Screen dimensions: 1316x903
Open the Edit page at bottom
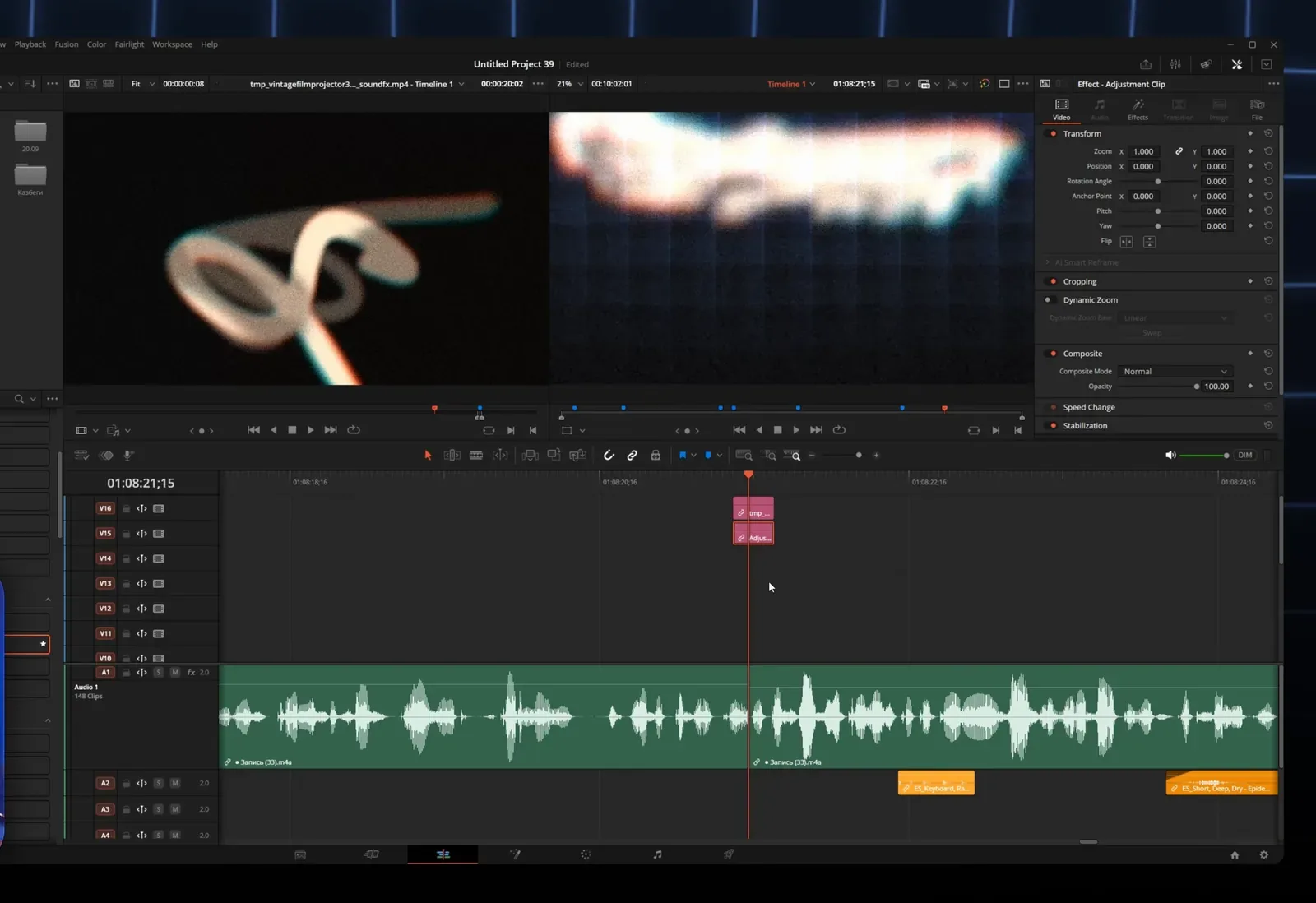(x=443, y=854)
